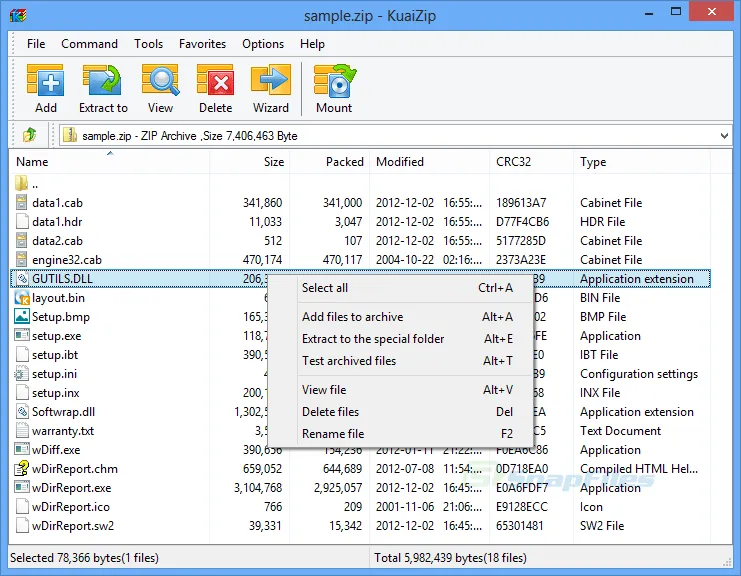The image size is (741, 576).
Task: Click the wDiff.exe application icon
Action: coord(22,449)
